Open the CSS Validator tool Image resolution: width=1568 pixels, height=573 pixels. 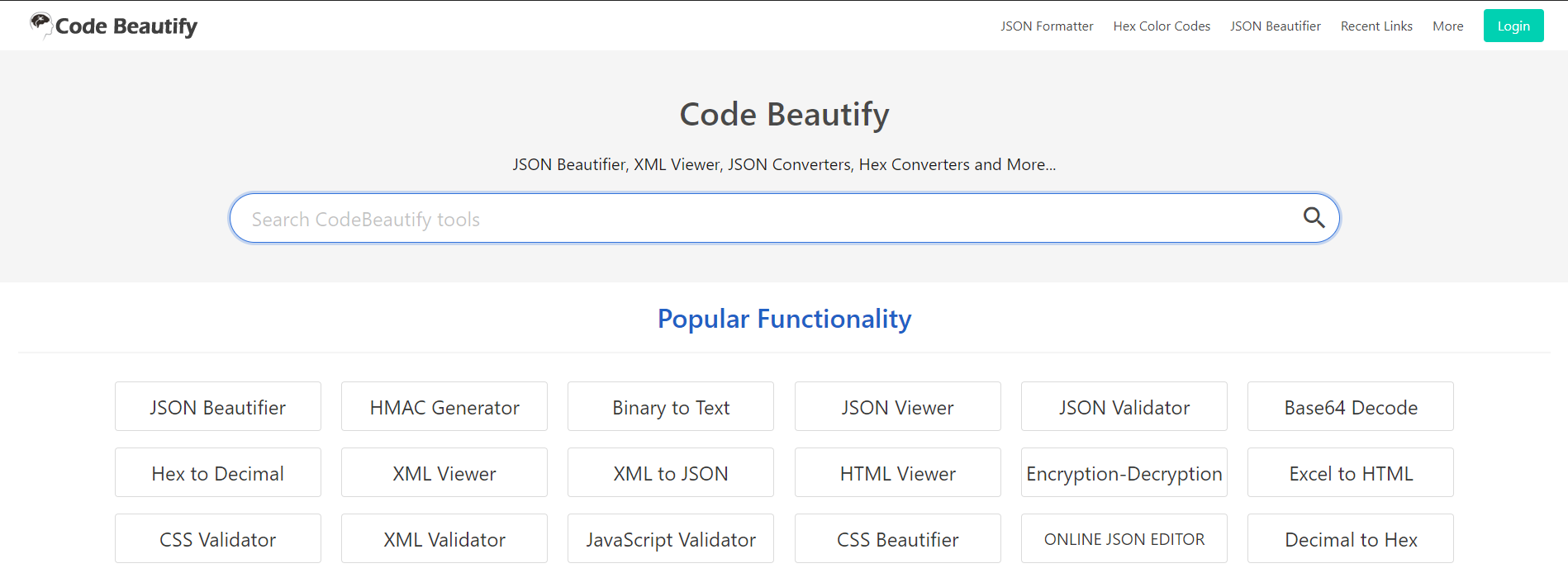click(218, 538)
